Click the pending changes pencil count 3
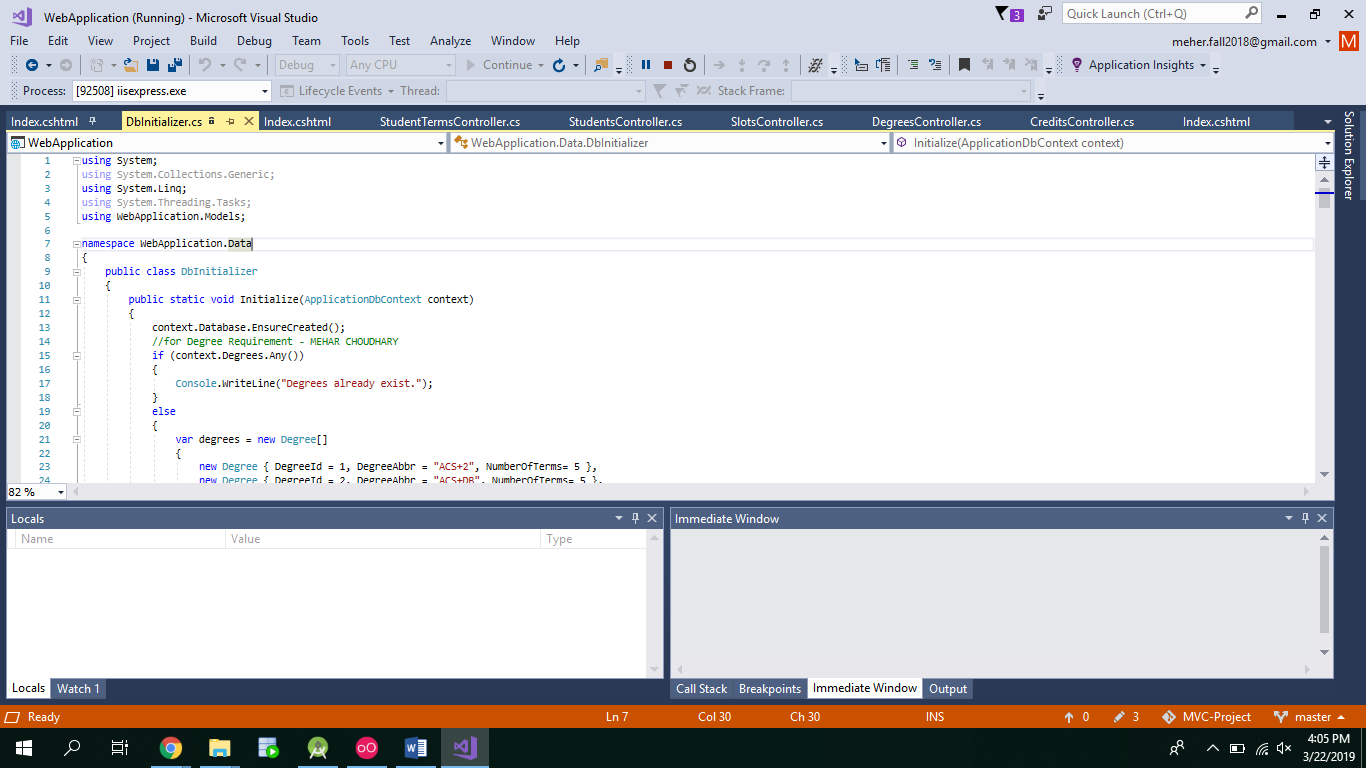 tap(1126, 717)
